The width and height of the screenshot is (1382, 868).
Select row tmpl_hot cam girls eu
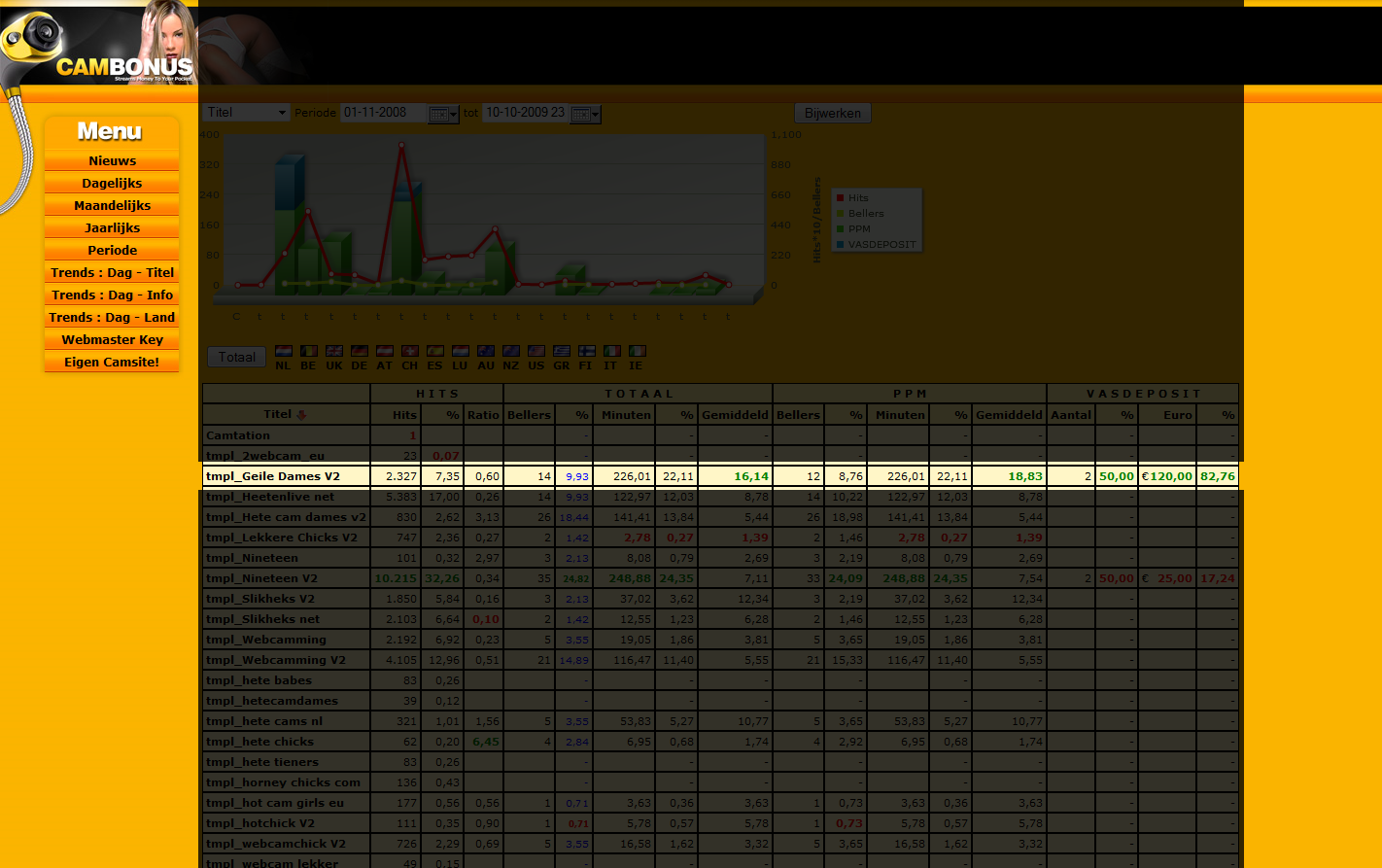pyautogui.click(x=720, y=803)
